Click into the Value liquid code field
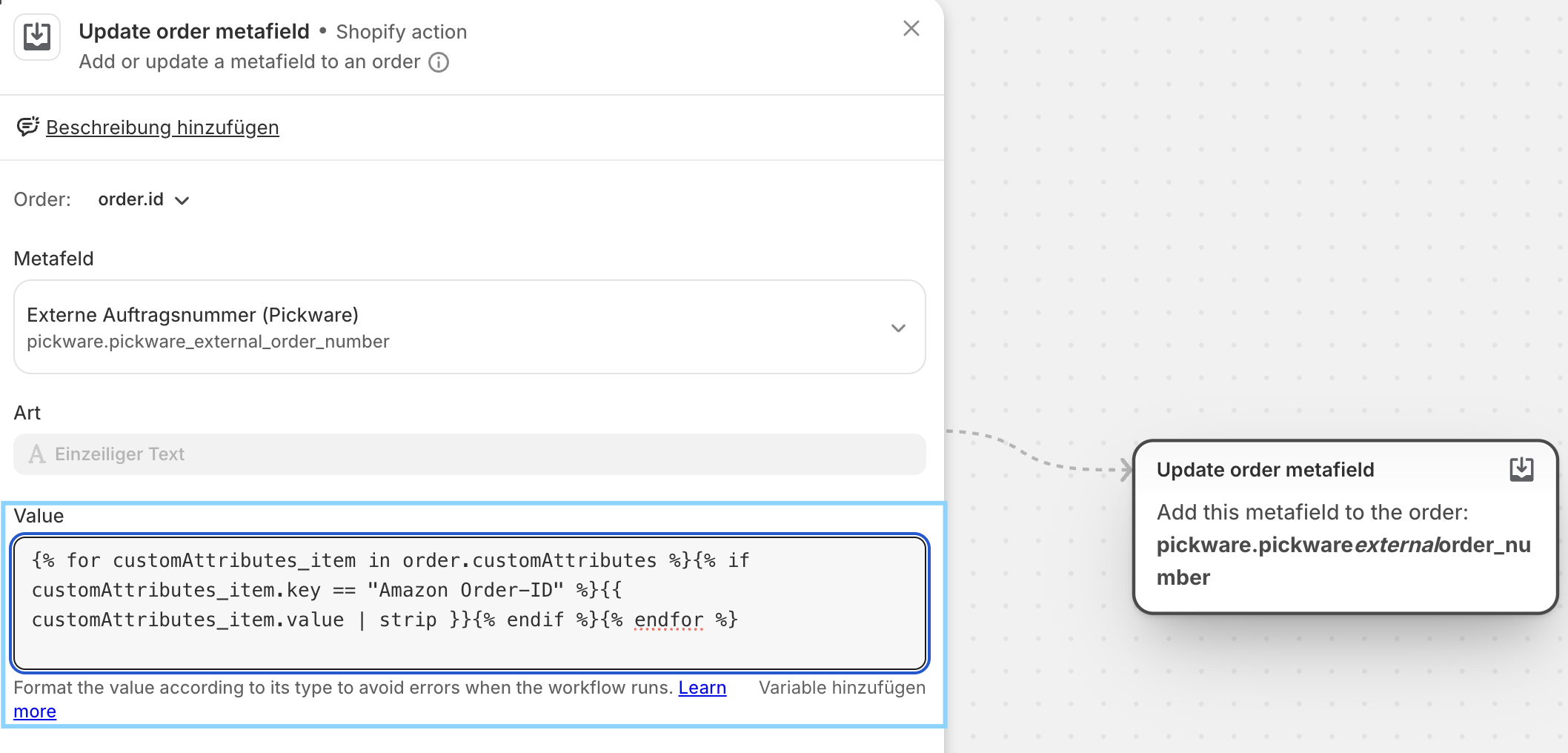The width and height of the screenshot is (1568, 753). coord(468,602)
